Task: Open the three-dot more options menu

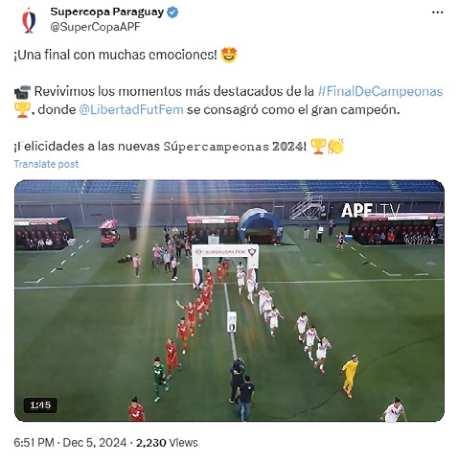Action: coord(437,12)
